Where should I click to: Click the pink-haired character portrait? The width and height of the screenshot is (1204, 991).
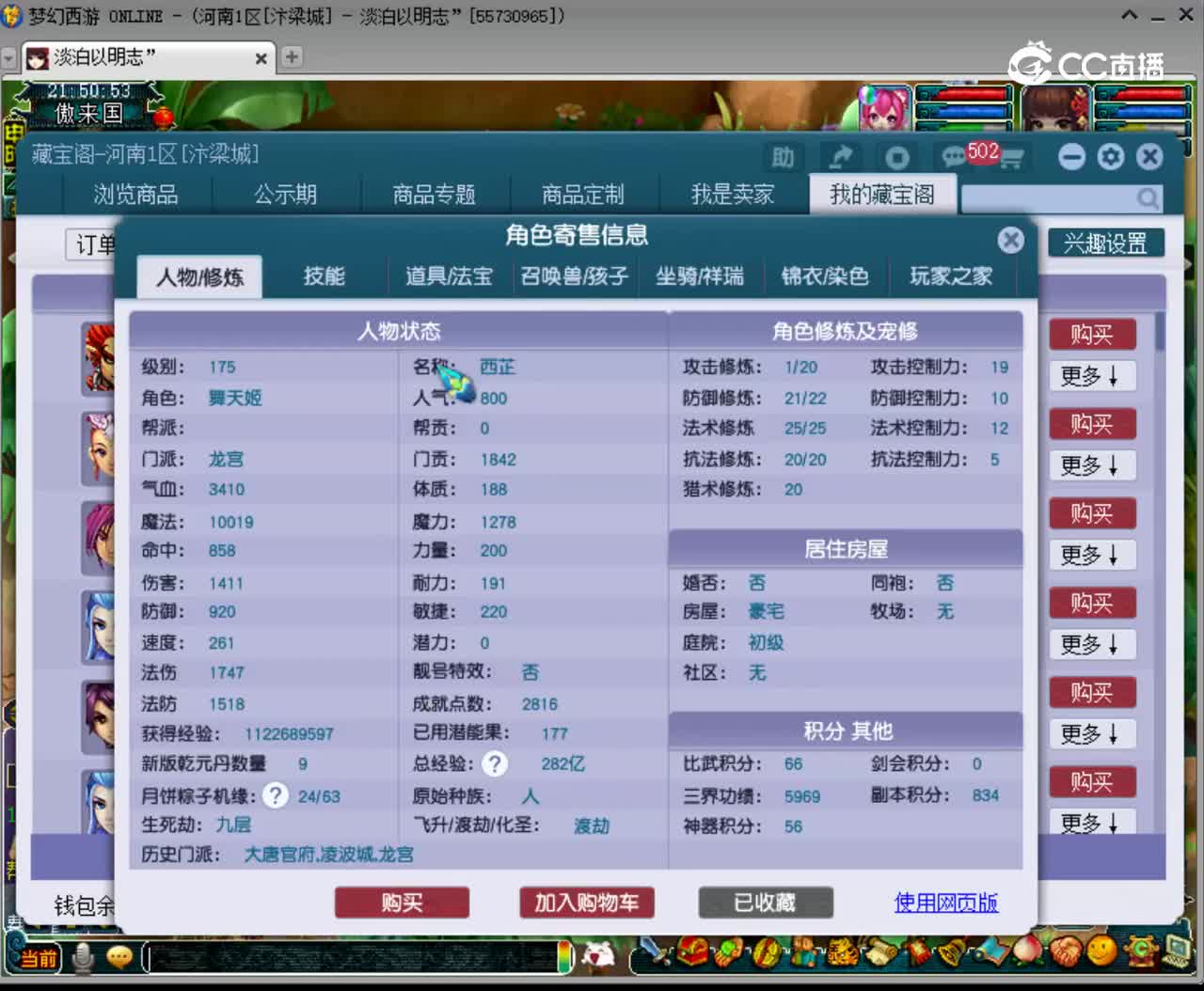tap(885, 108)
